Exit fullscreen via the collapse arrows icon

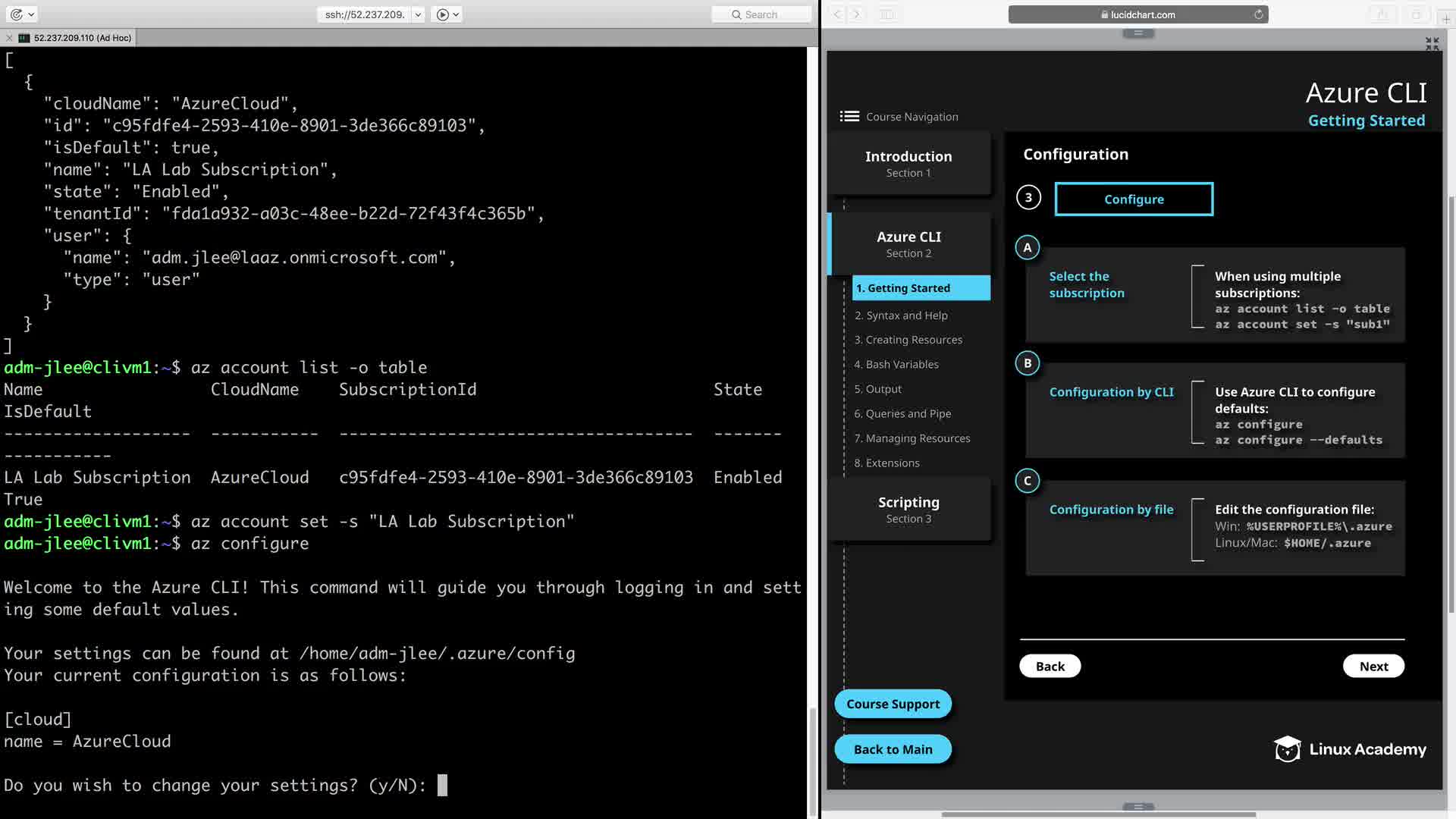(x=1432, y=44)
